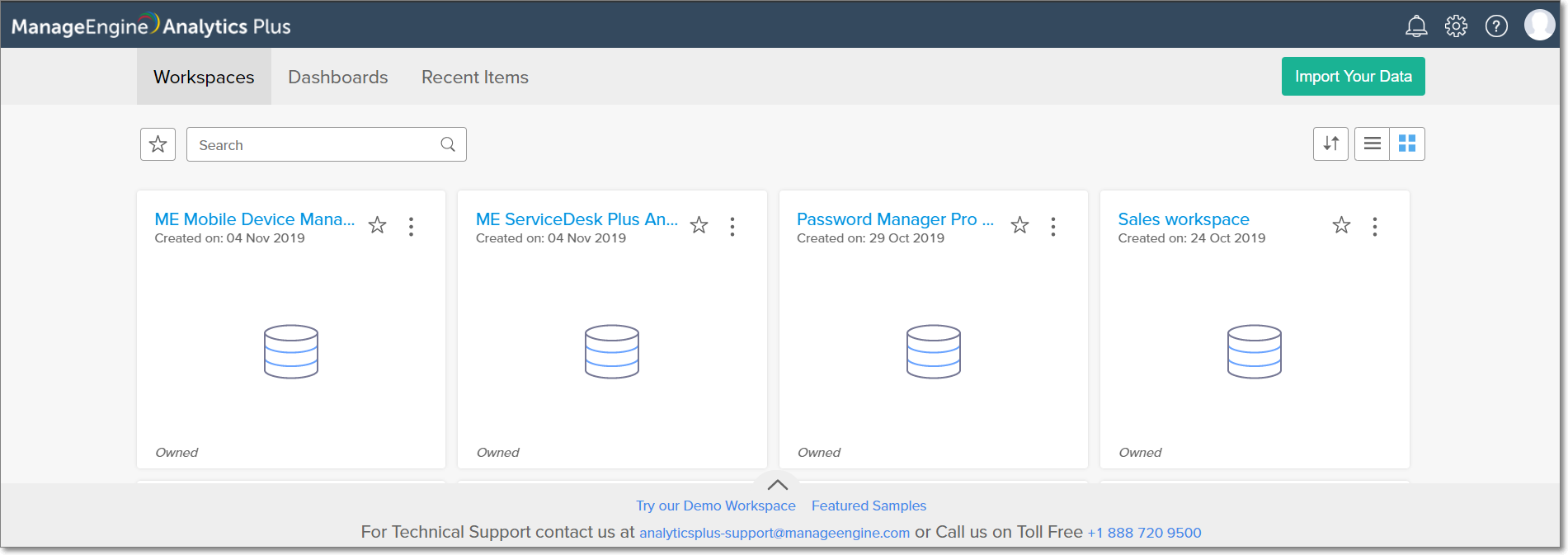Open the notifications bell icon

(x=1416, y=26)
